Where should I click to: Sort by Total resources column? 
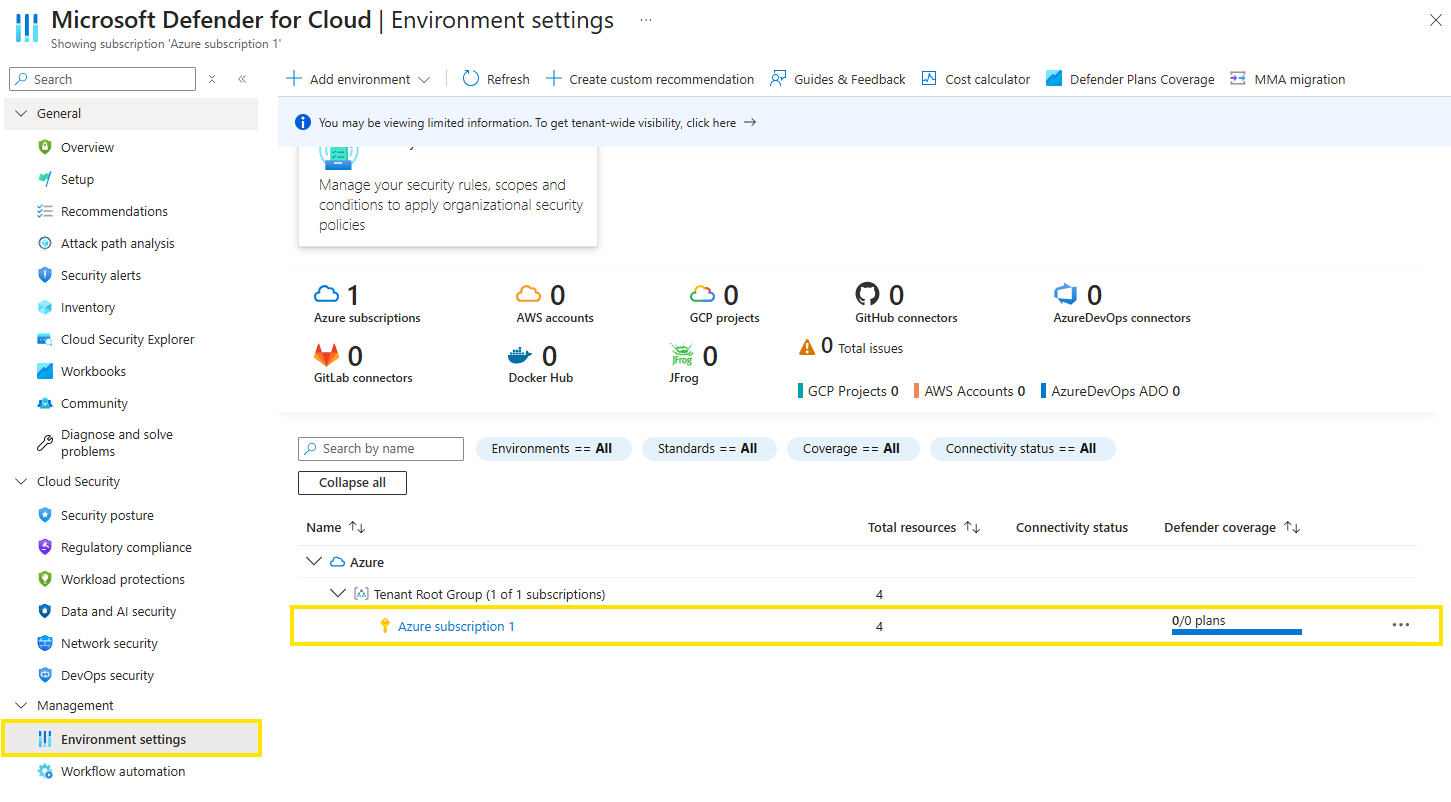coord(924,527)
